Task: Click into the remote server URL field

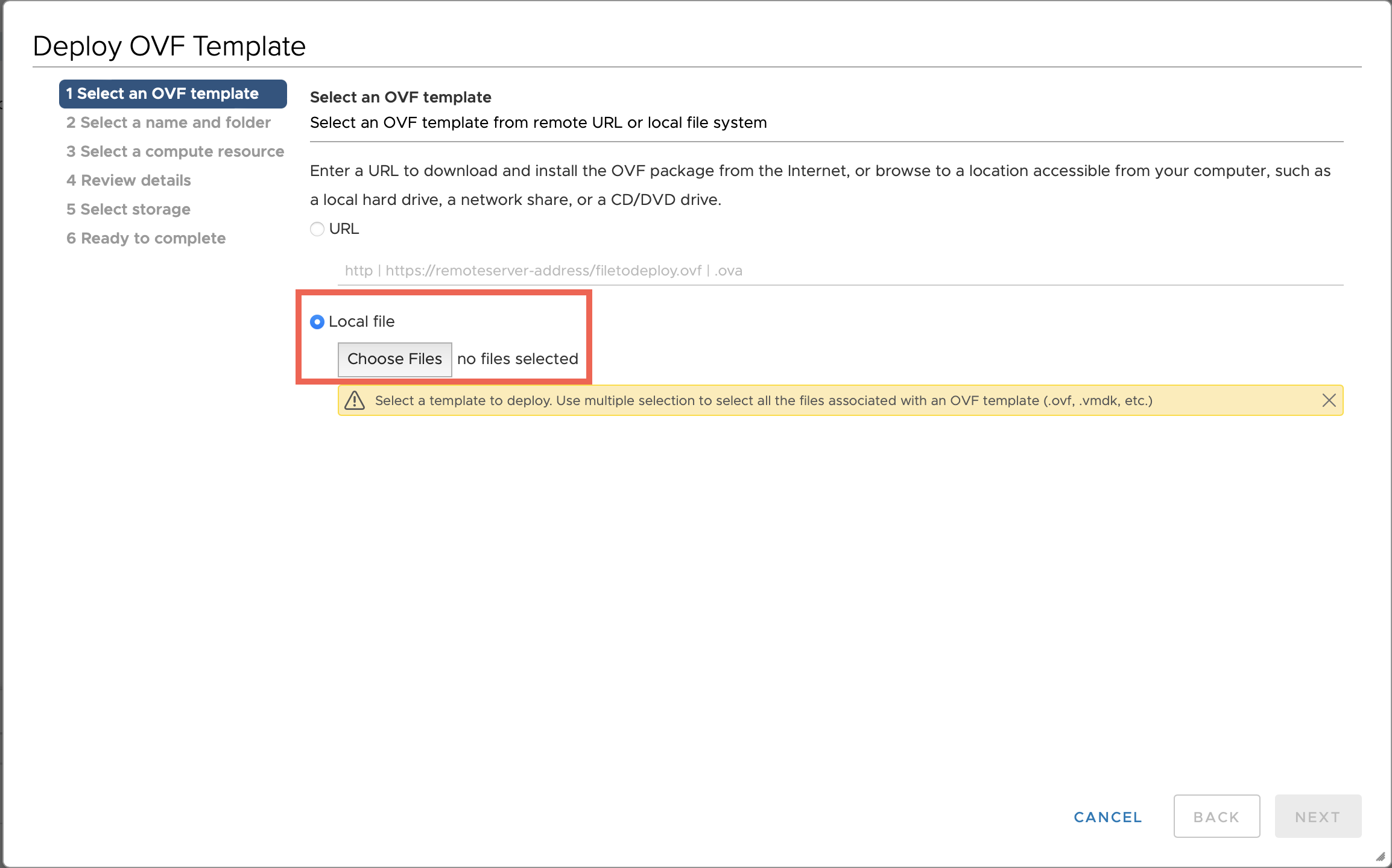Action: pos(840,271)
